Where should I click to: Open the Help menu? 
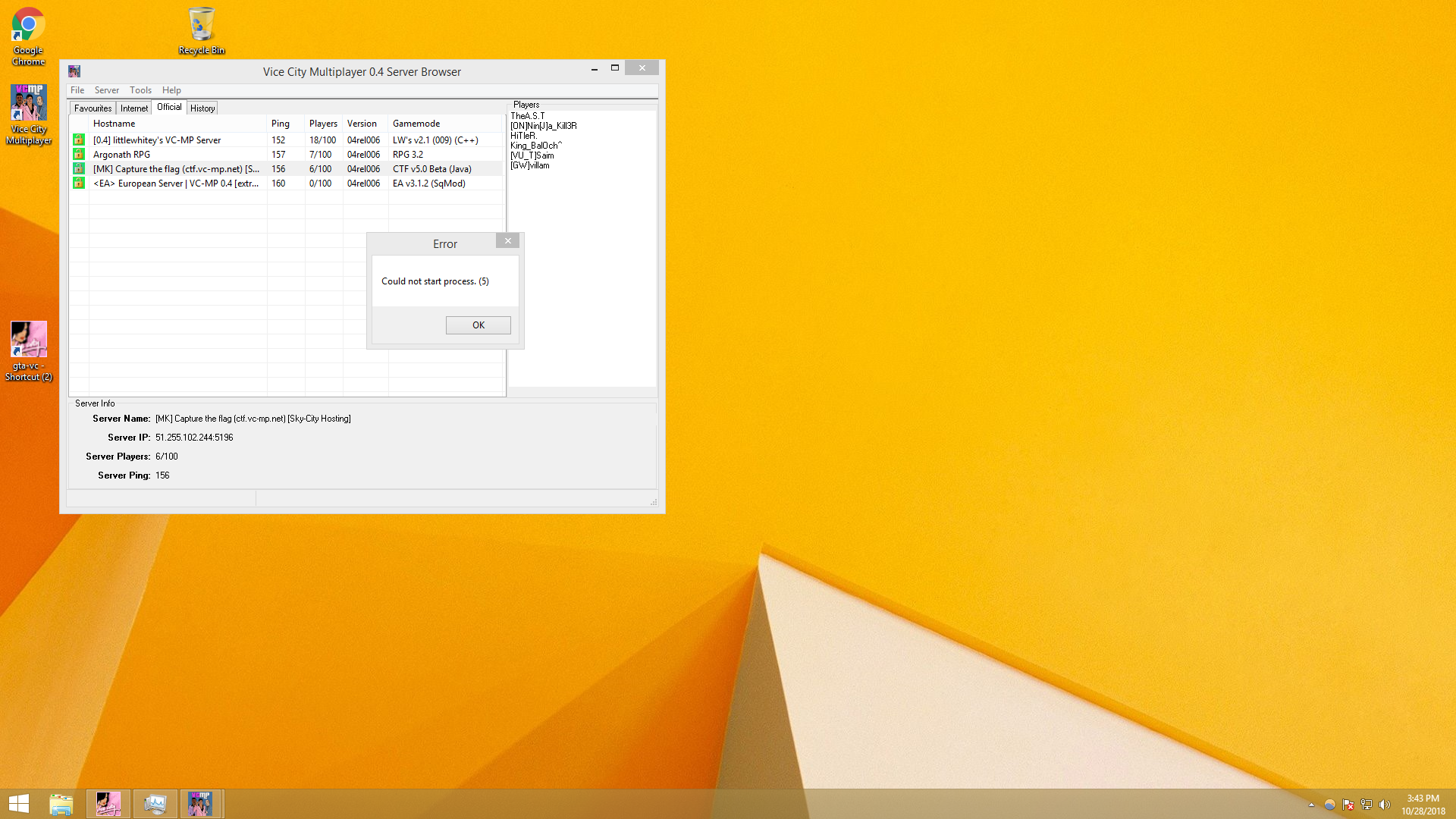[x=171, y=89]
